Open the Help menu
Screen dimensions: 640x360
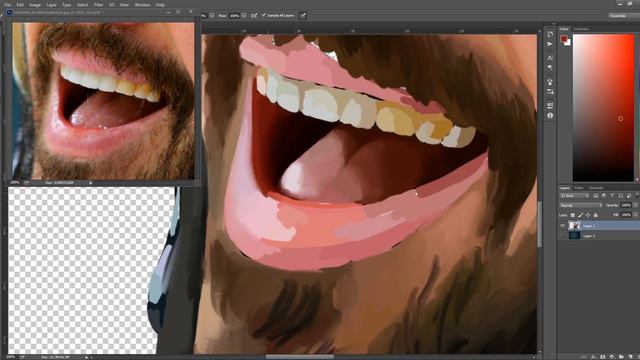coord(160,5)
